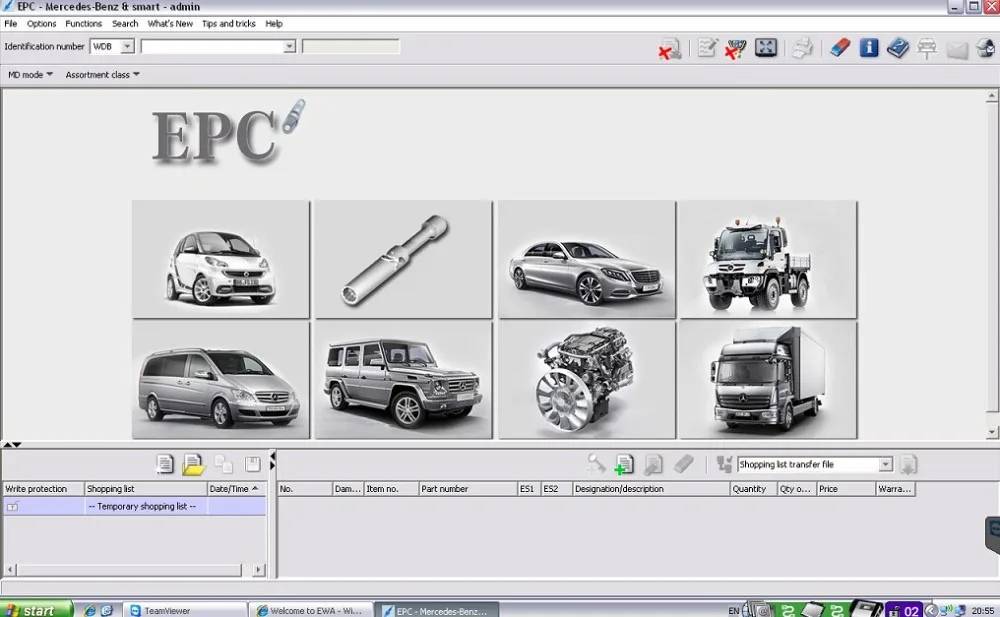Create new shopping list document icon
1000x617 pixels.
click(x=165, y=464)
